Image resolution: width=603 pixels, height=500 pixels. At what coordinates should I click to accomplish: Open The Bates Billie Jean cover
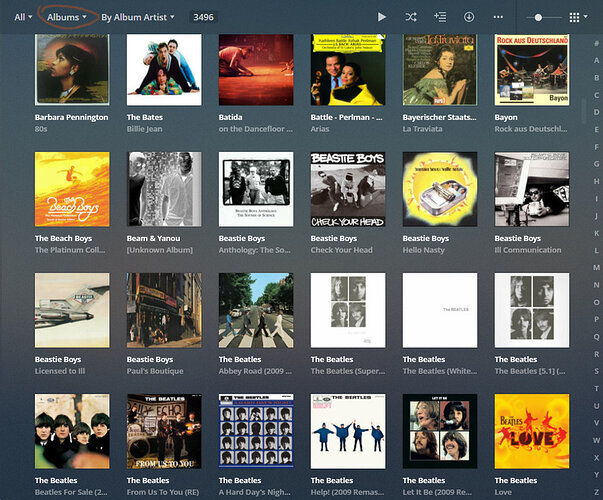[x=164, y=70]
